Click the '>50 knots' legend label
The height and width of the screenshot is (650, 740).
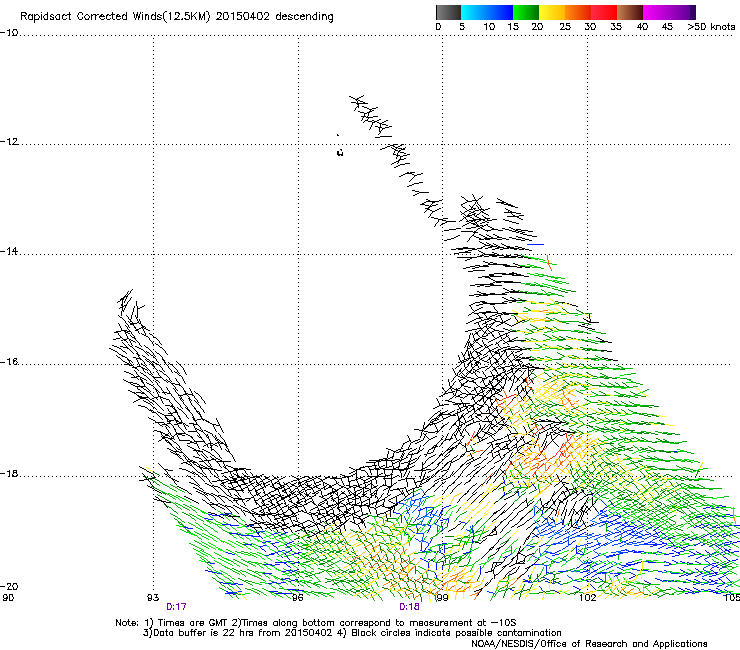711,27
